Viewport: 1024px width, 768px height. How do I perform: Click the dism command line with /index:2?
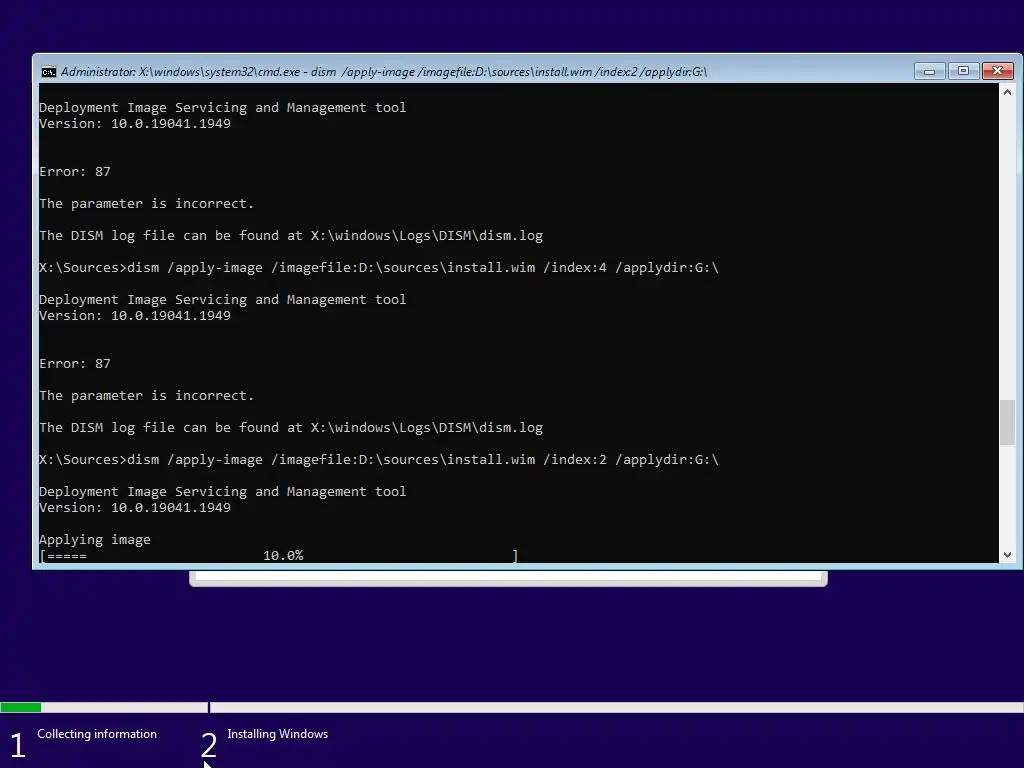tap(379, 460)
